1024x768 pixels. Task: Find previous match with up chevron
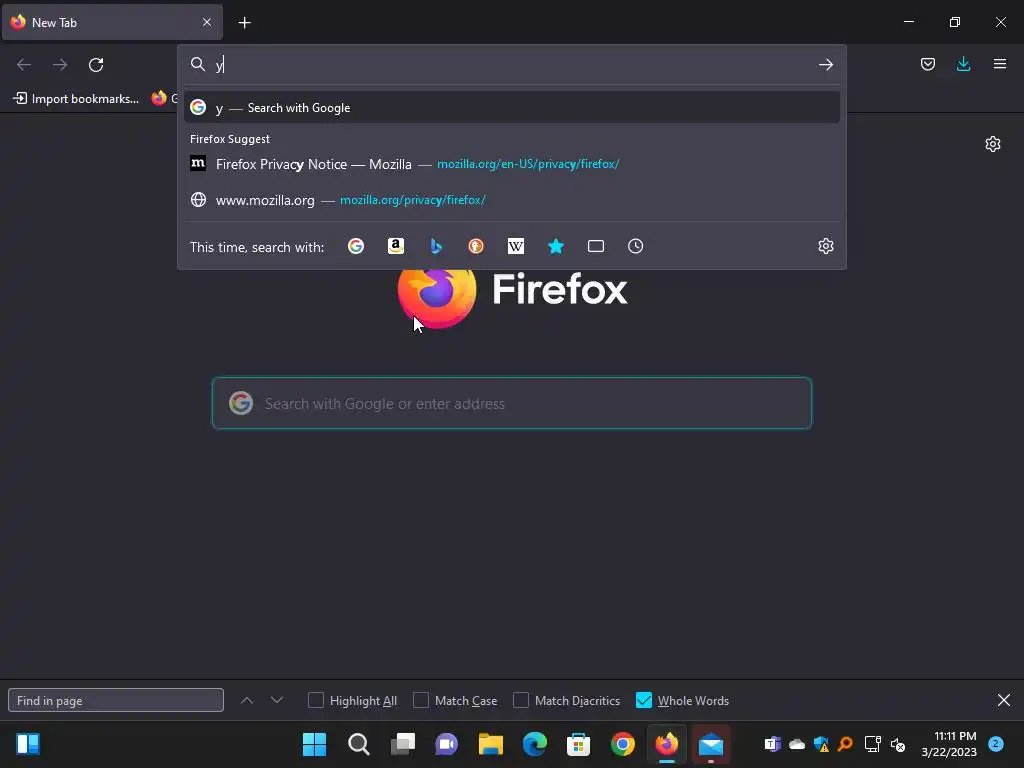247,700
